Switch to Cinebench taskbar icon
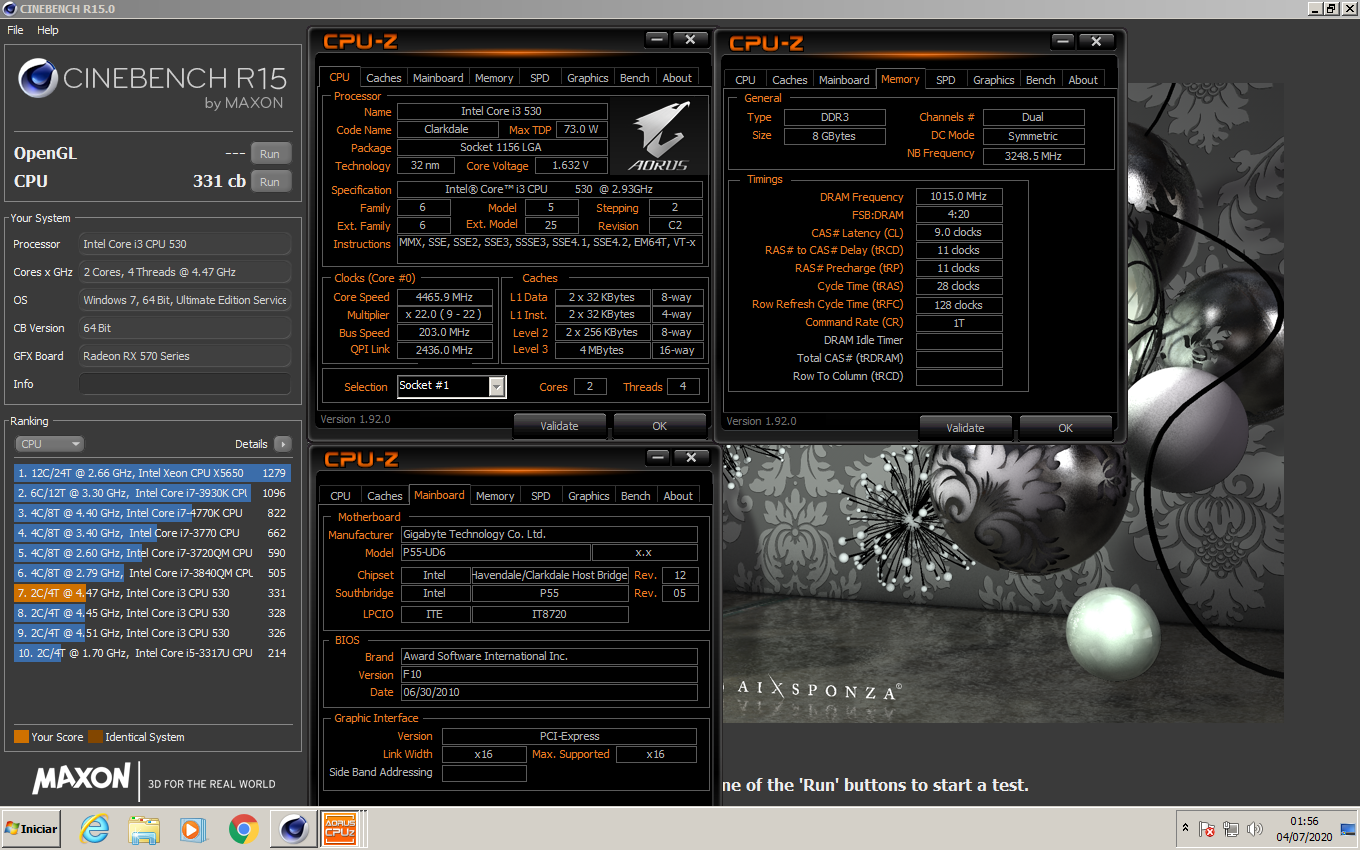This screenshot has width=1360, height=850. 293,829
